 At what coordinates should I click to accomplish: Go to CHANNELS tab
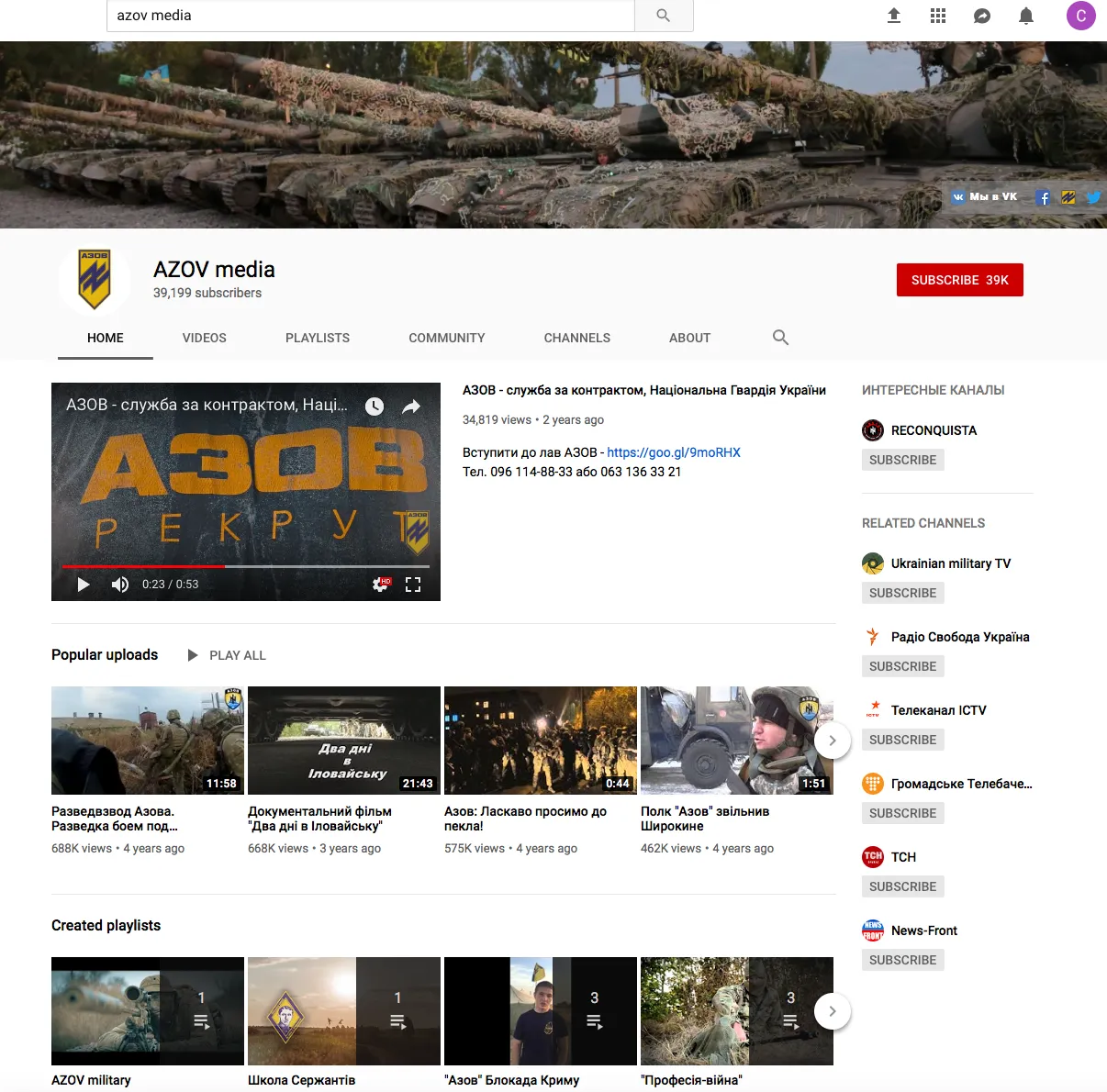click(x=577, y=338)
